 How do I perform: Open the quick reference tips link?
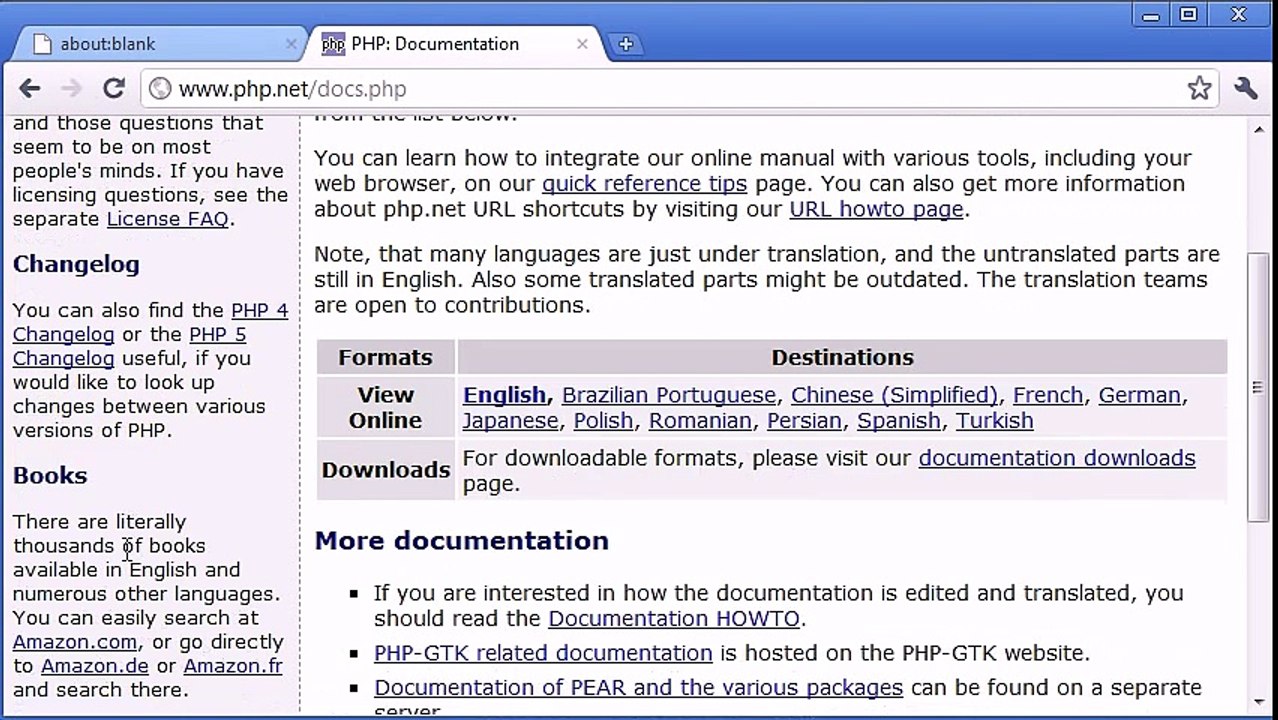click(644, 184)
